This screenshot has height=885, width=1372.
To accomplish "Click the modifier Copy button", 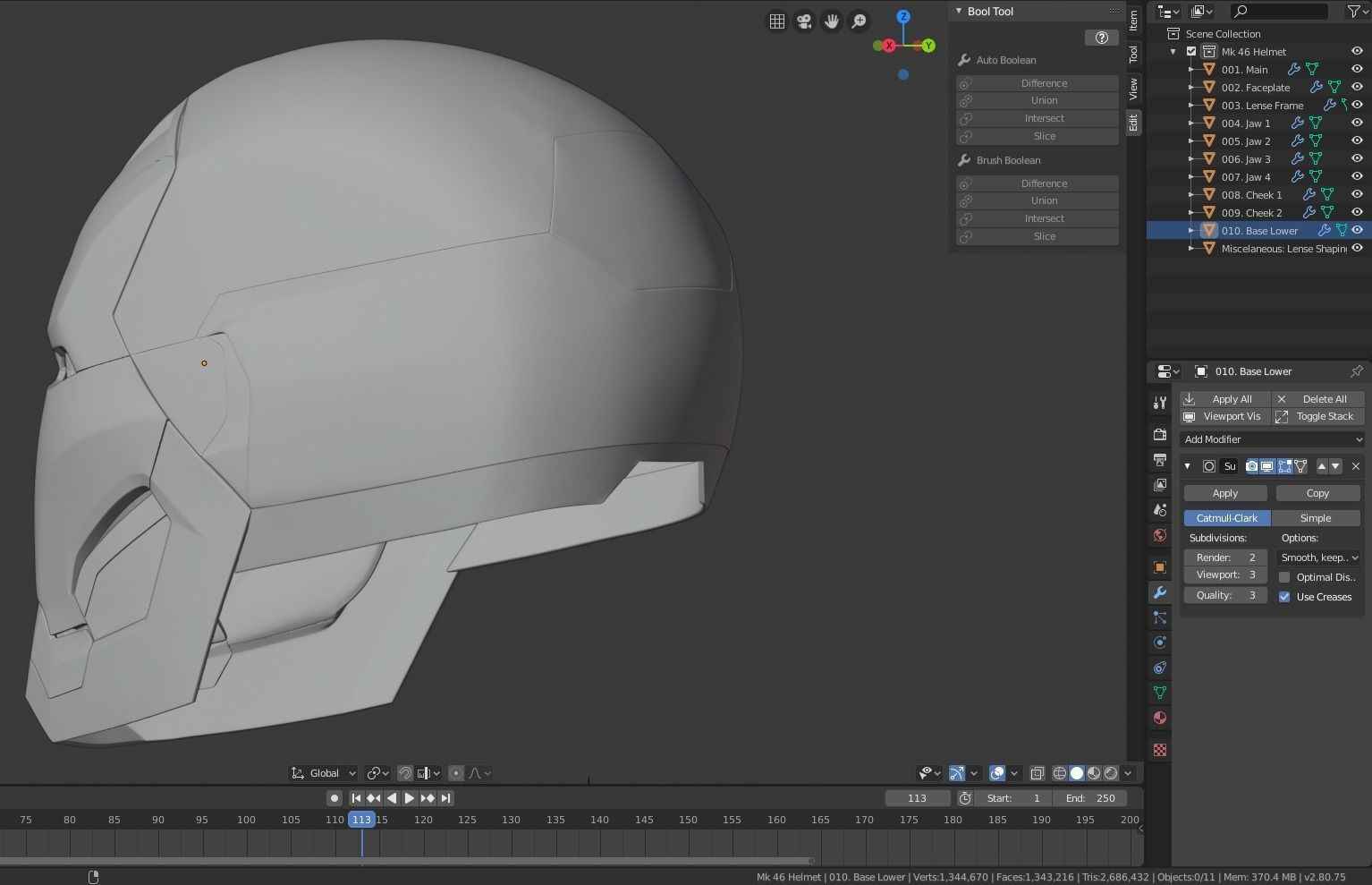I will (1318, 493).
